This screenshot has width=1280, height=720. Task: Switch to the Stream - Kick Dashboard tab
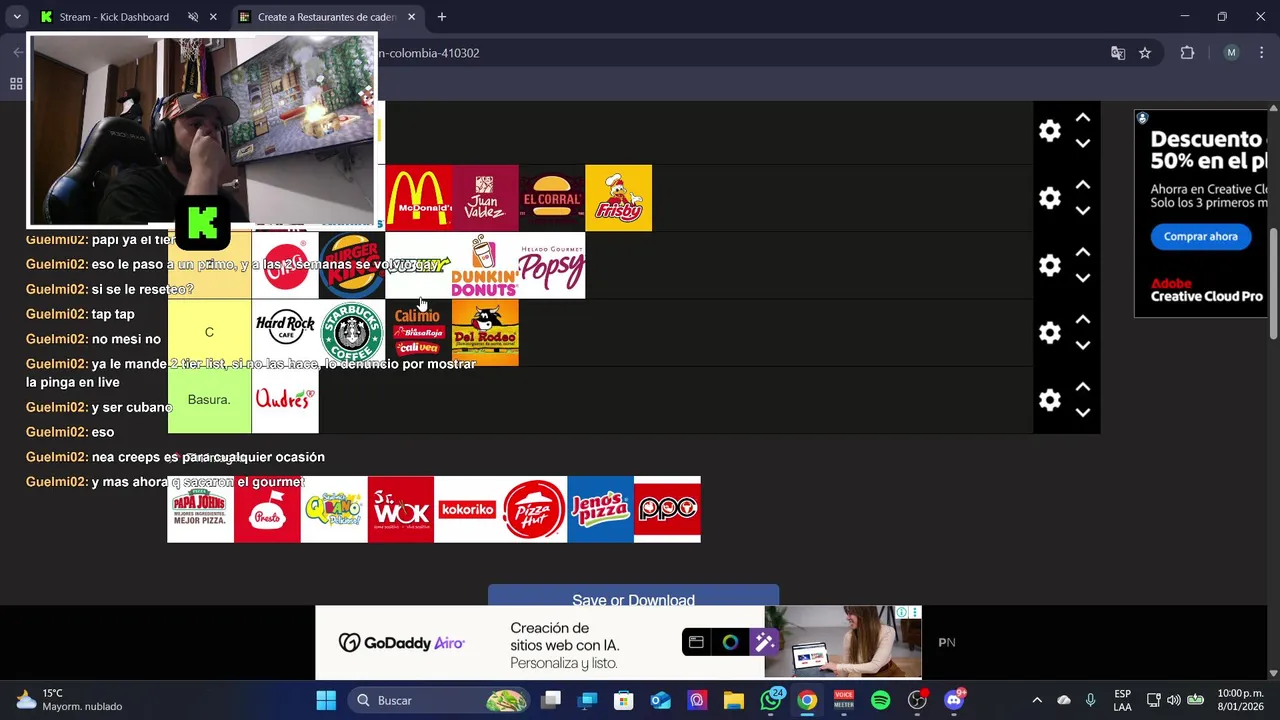pyautogui.click(x=113, y=17)
